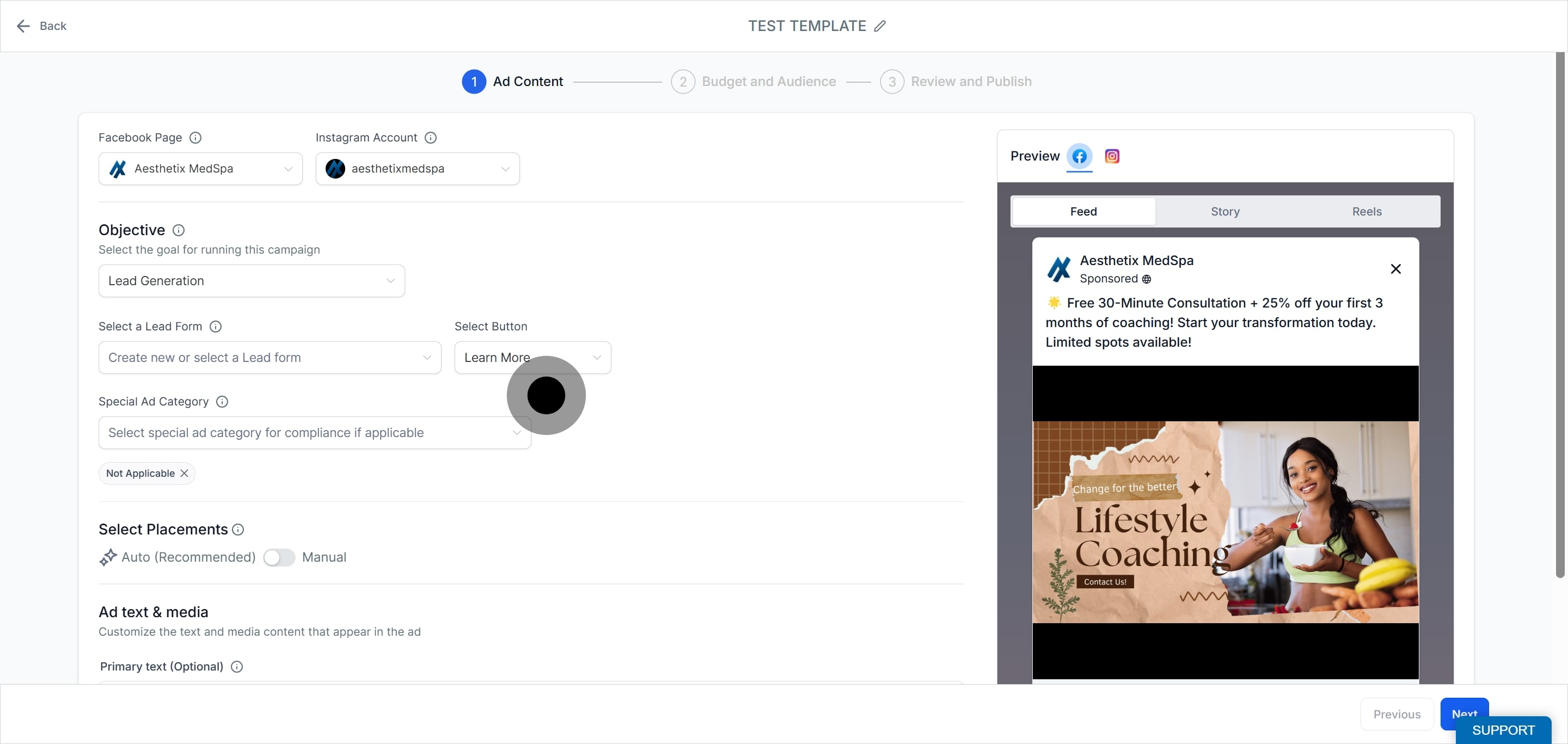The height and width of the screenshot is (744, 1568).
Task: Click the Manual placement label
Action: pyautogui.click(x=324, y=557)
